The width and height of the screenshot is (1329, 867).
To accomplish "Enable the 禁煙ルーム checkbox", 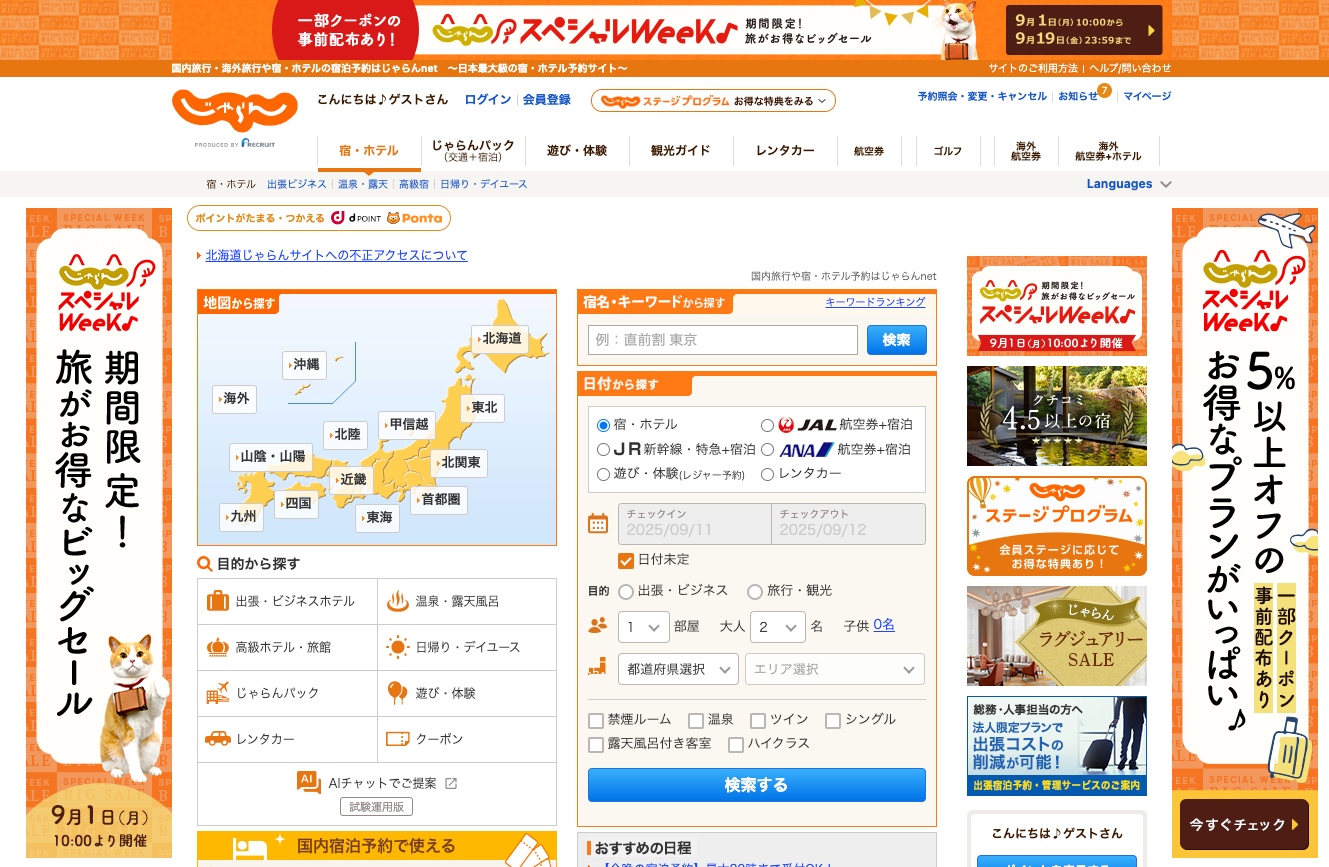I will tap(596, 720).
